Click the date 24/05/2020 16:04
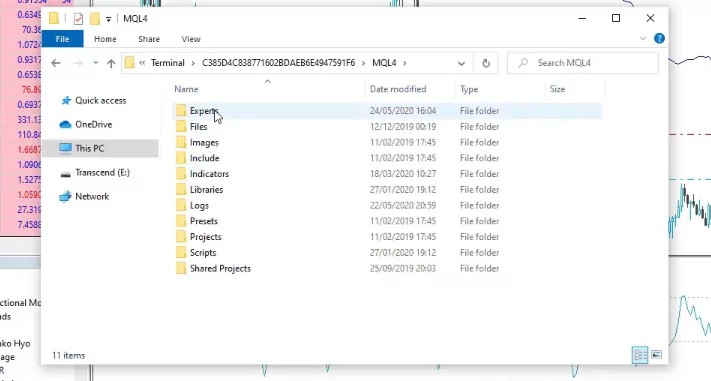711x381 pixels. pos(403,111)
